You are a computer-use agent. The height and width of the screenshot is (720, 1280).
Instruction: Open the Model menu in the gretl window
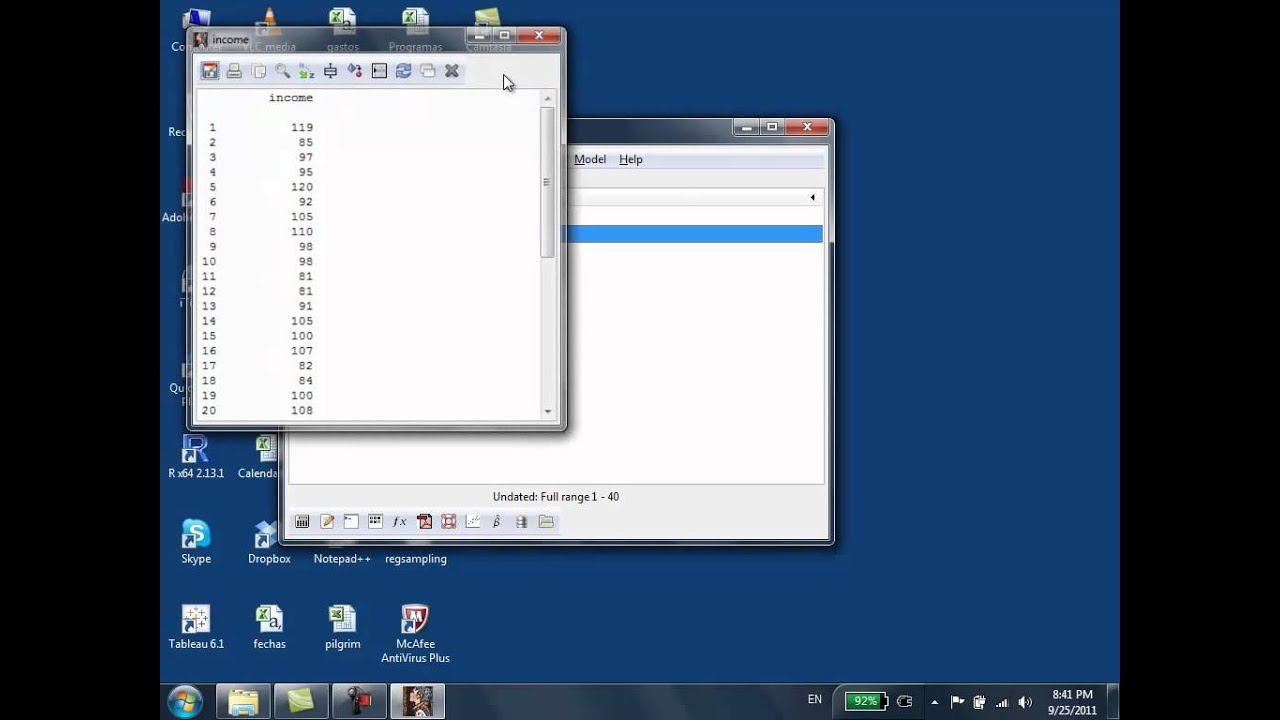click(590, 159)
